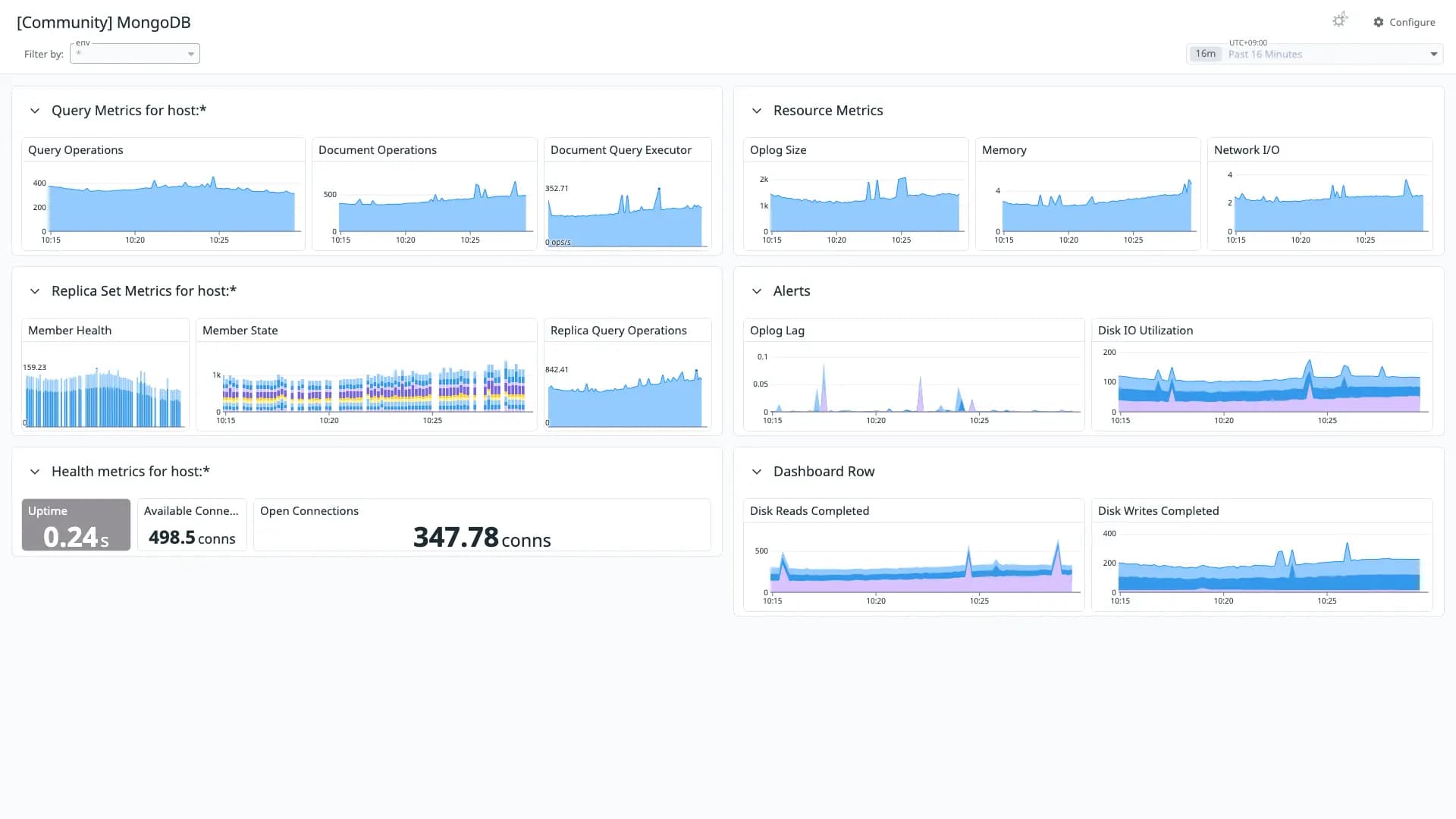1456x819 pixels.
Task: Collapse the Replica Set Metrics section
Action: pos(34,291)
